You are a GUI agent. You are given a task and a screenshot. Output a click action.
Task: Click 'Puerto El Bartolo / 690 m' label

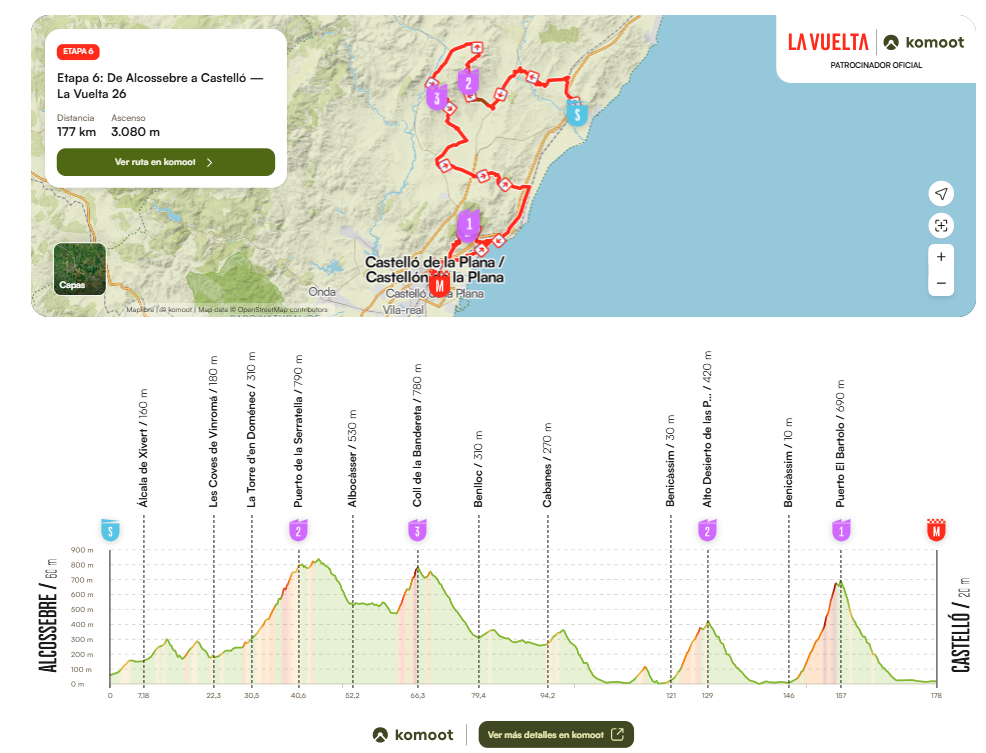click(x=841, y=443)
